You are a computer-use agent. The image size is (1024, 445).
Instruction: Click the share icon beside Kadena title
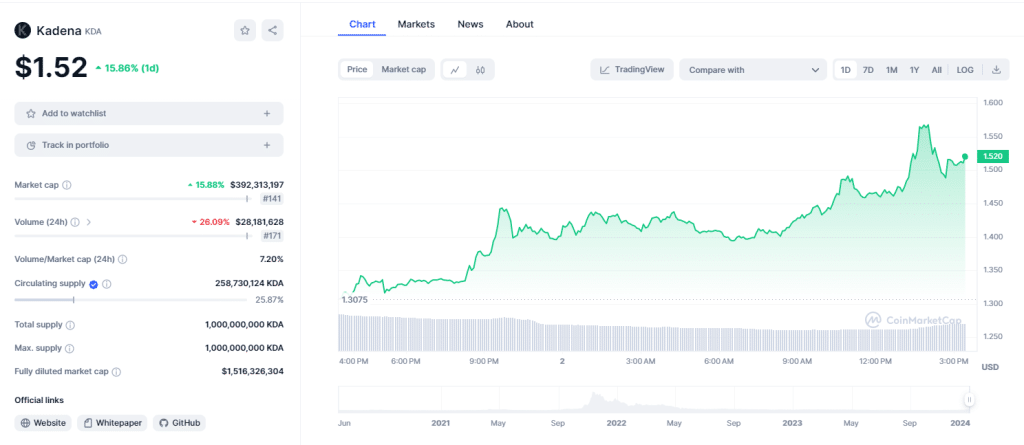[x=272, y=30]
